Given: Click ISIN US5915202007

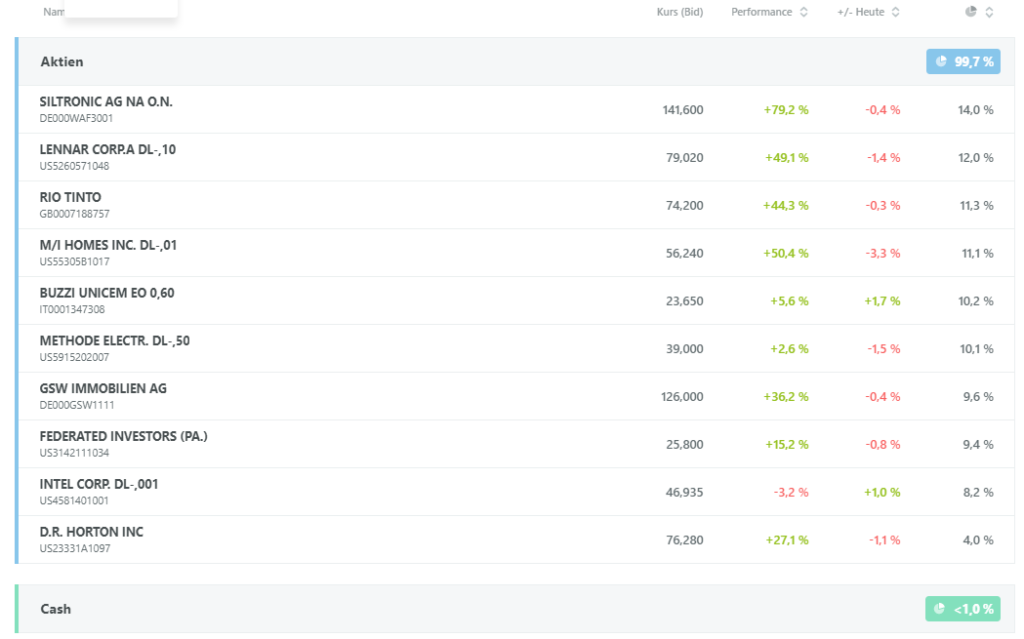Looking at the screenshot, I should 74,357.
